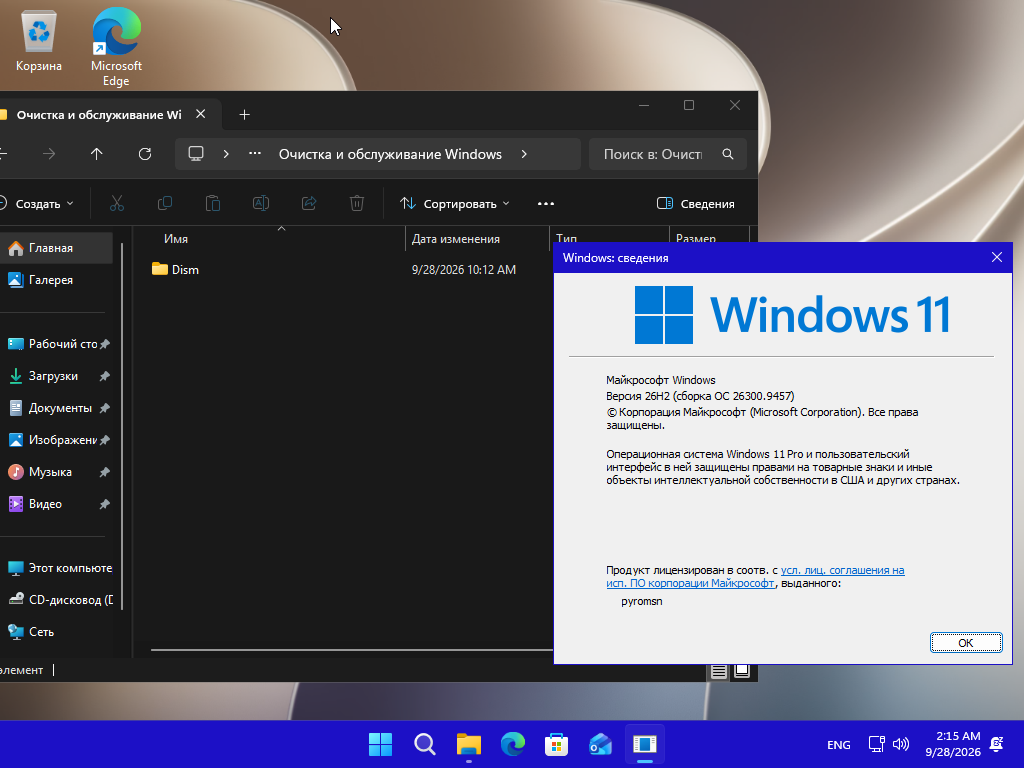Expand the chevron after PC icon
This screenshot has width=1024, height=768.
pos(226,154)
